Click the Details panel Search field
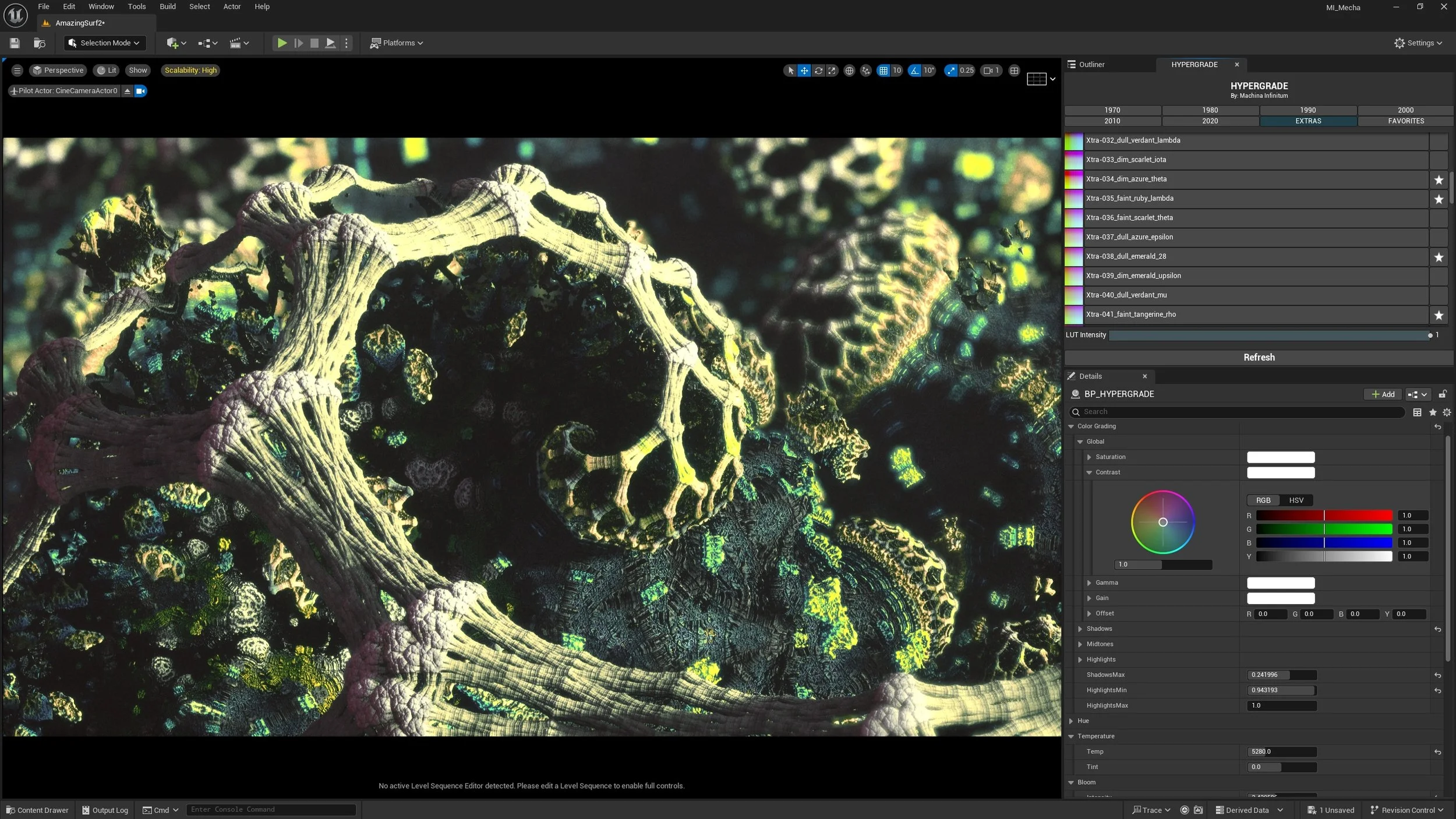Image resolution: width=1456 pixels, height=819 pixels. pyautogui.click(x=1241, y=412)
